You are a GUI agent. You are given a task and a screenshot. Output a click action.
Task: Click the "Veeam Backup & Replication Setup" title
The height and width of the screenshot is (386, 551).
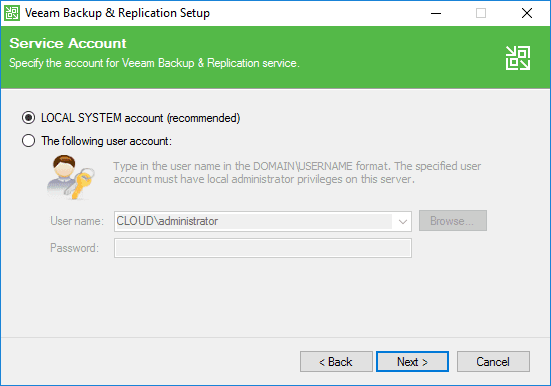point(117,13)
